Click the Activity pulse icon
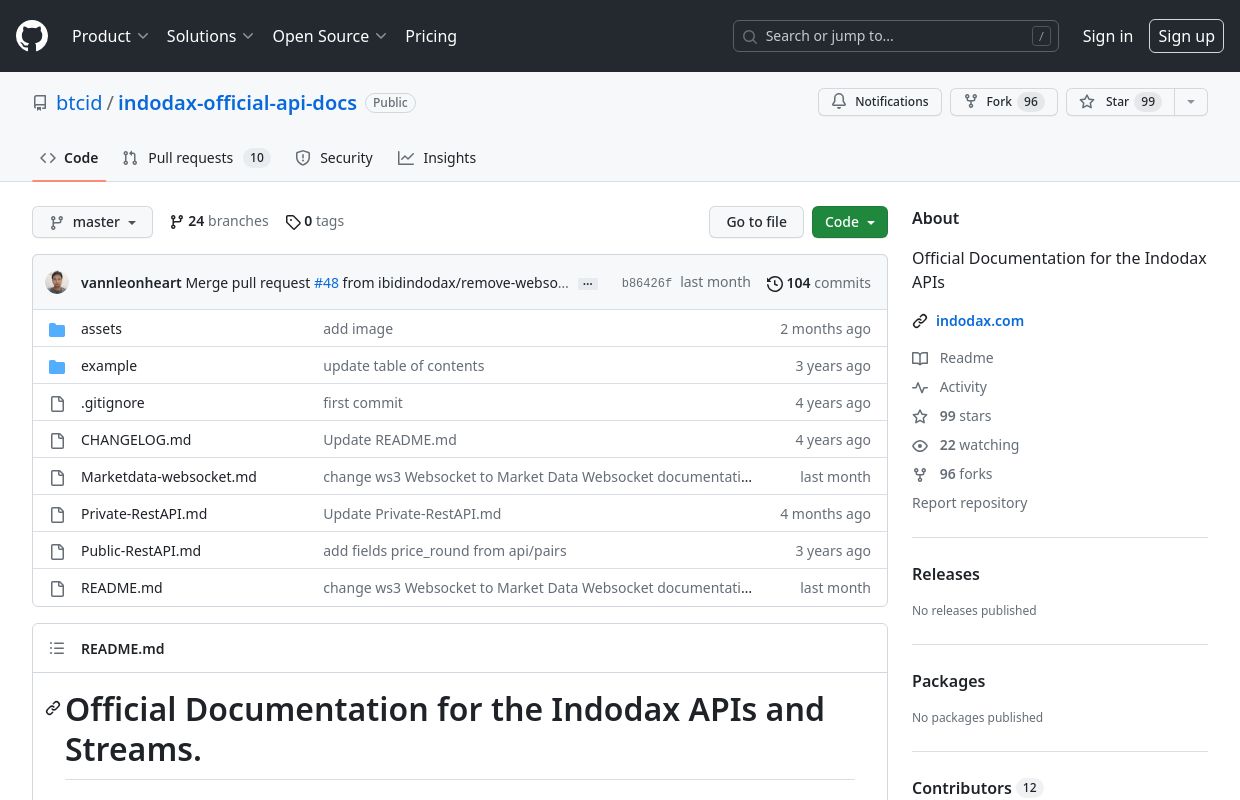Screen dimensions: 1240x800 [920, 387]
